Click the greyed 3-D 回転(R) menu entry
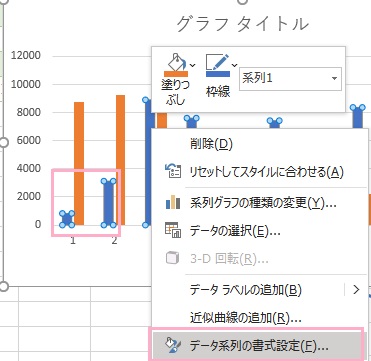The width and height of the screenshot is (371, 361). click(260, 259)
